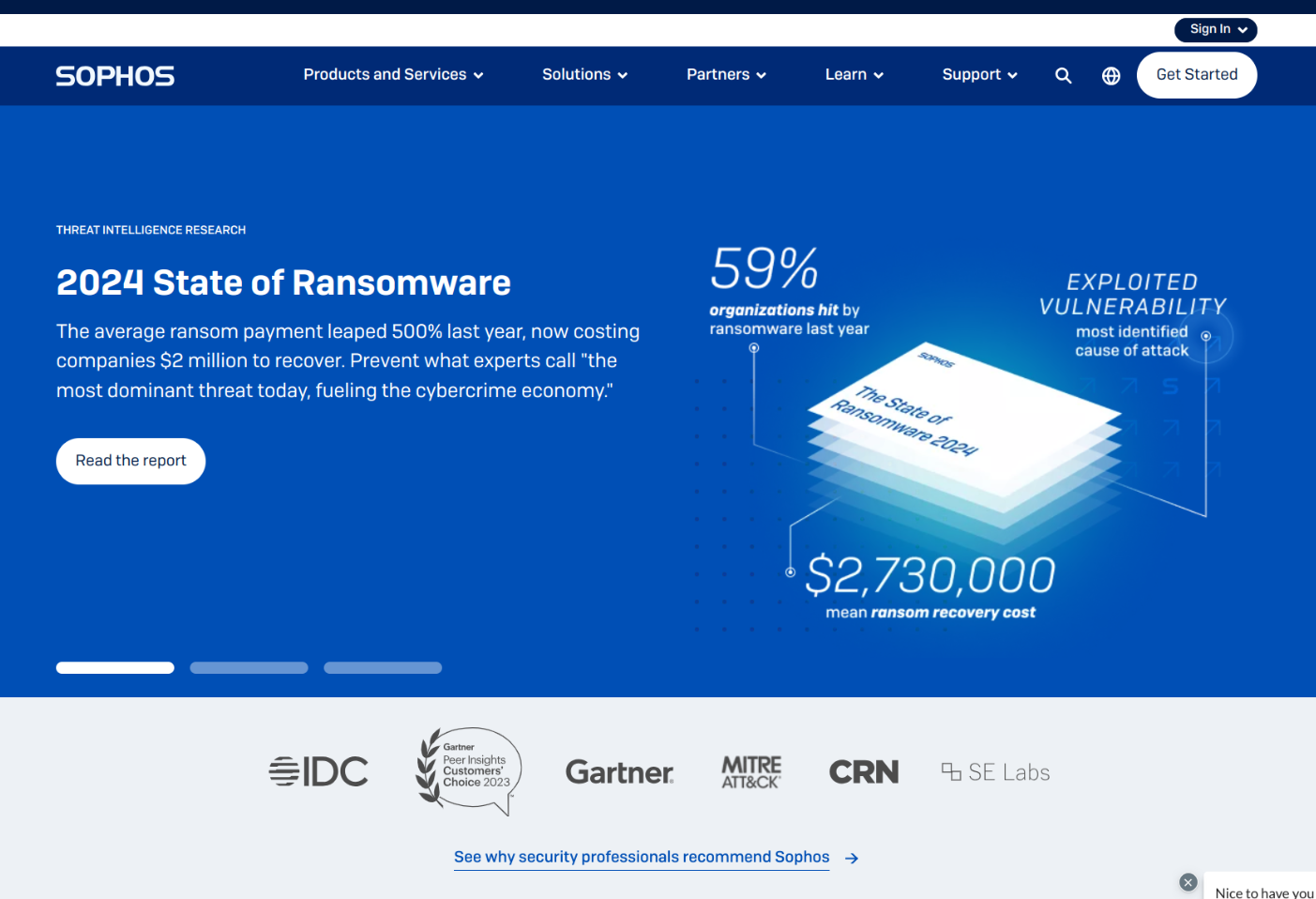The width and height of the screenshot is (1316, 899).
Task: Dismiss the chat popup
Action: coord(1188,883)
